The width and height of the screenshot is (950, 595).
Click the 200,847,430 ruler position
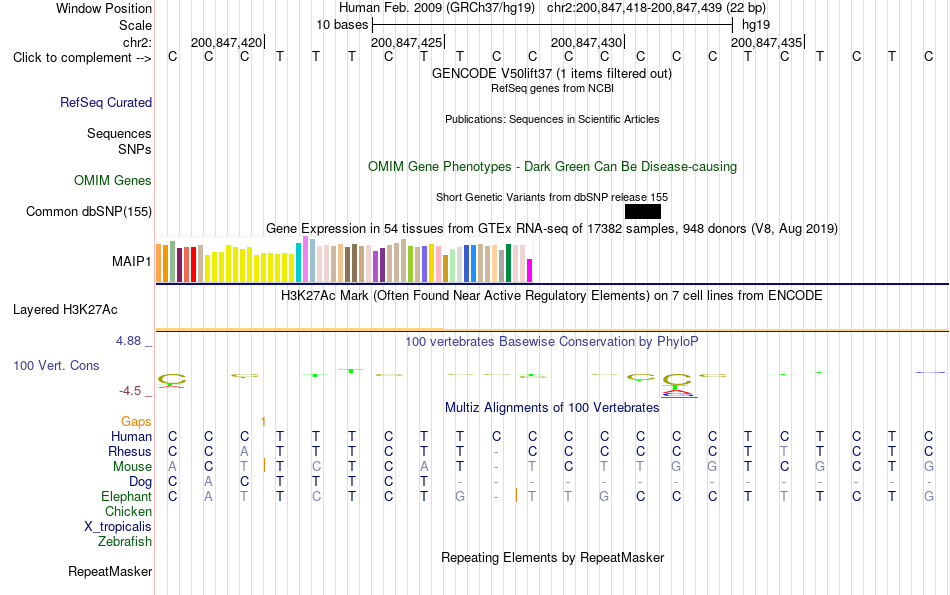pos(586,42)
